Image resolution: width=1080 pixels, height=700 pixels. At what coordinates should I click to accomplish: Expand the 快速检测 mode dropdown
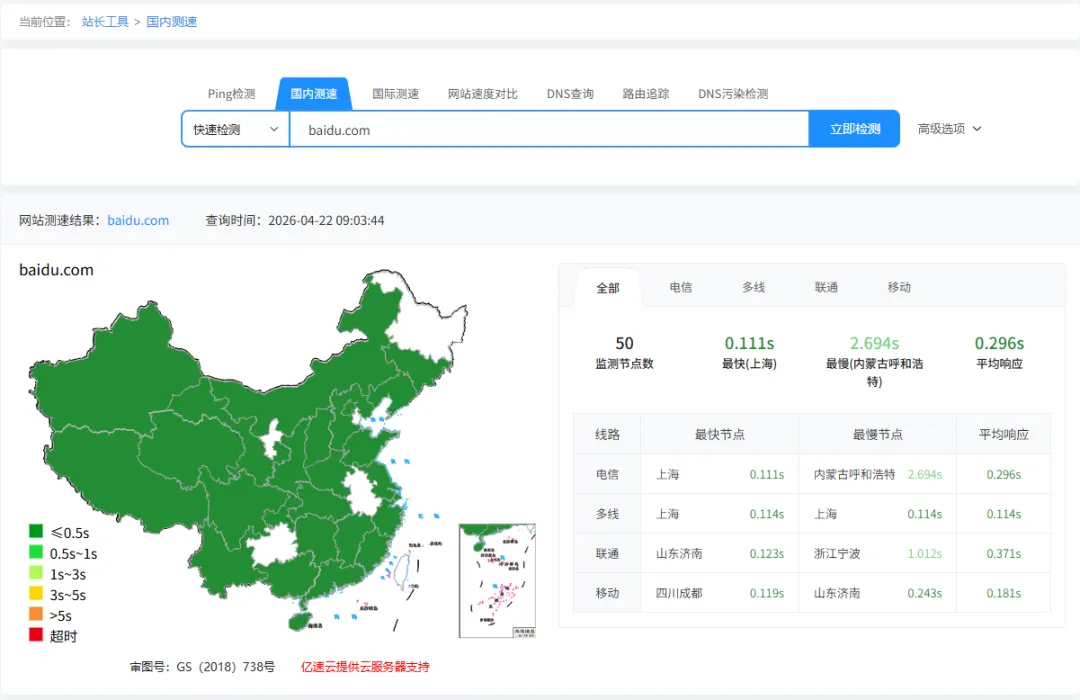[236, 129]
